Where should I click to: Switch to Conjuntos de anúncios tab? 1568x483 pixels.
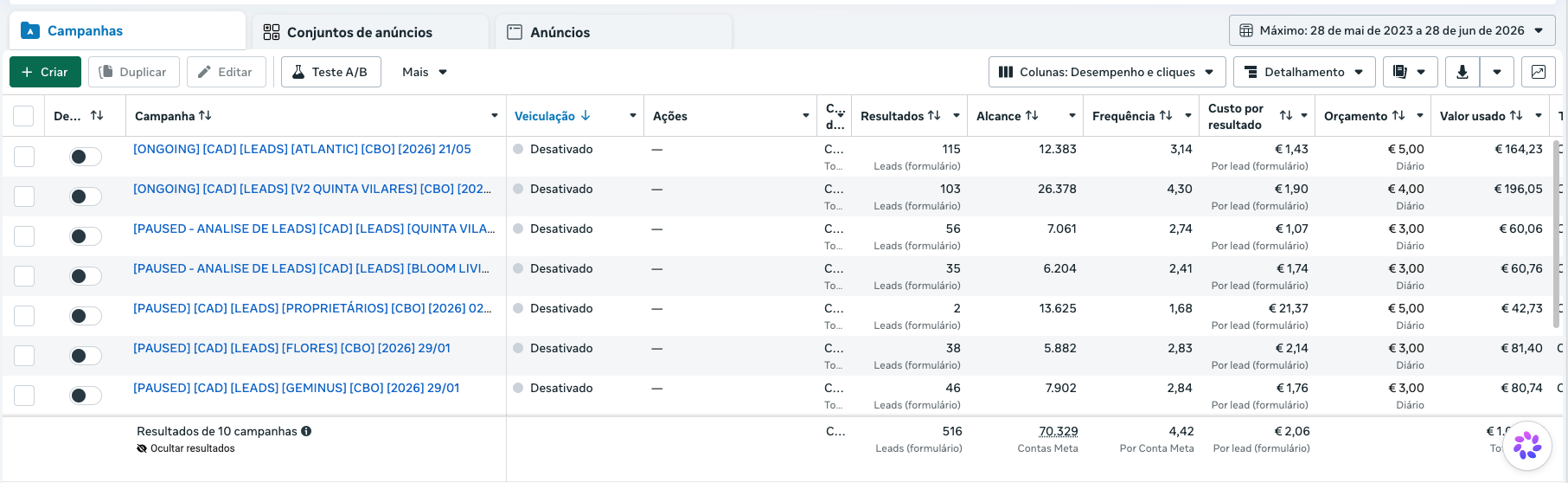(x=360, y=32)
